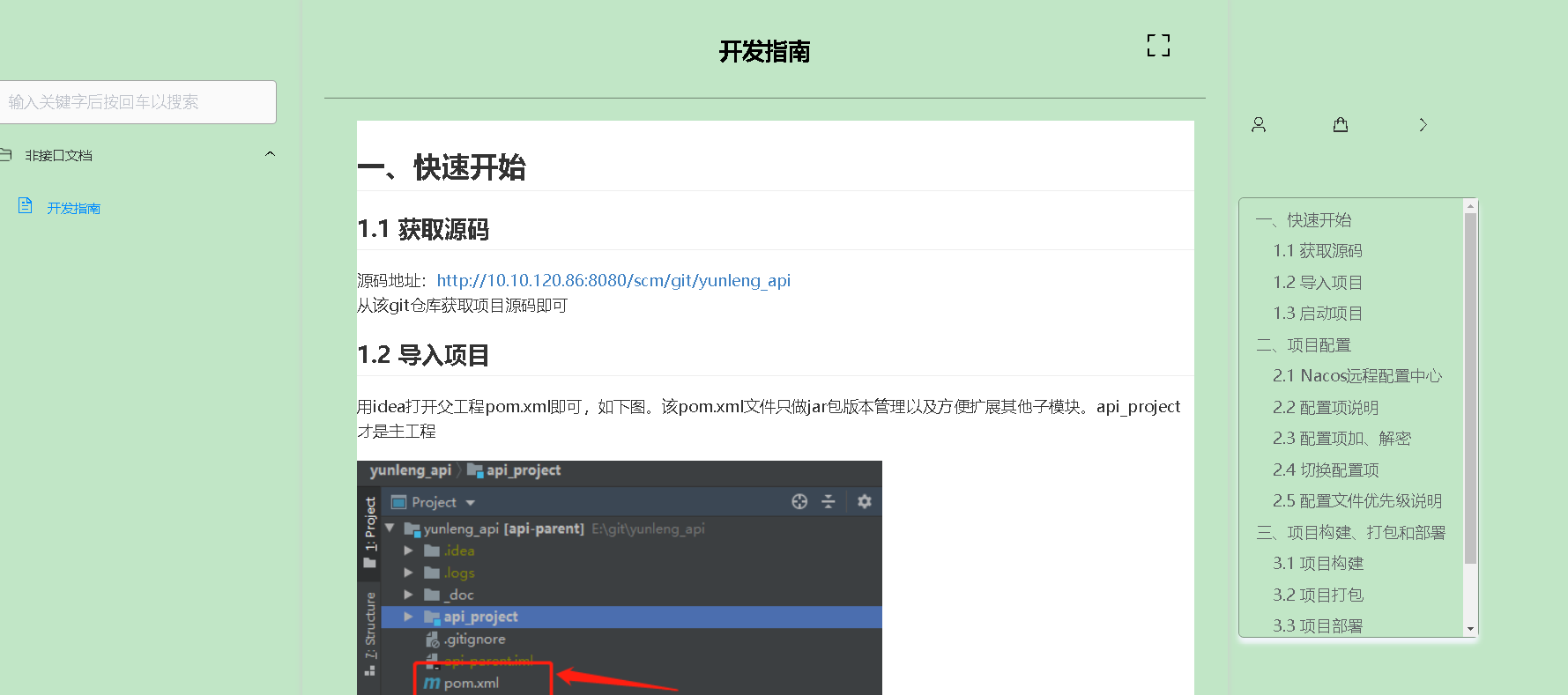Open the user profile icon
1568x695 pixels.
click(x=1259, y=125)
